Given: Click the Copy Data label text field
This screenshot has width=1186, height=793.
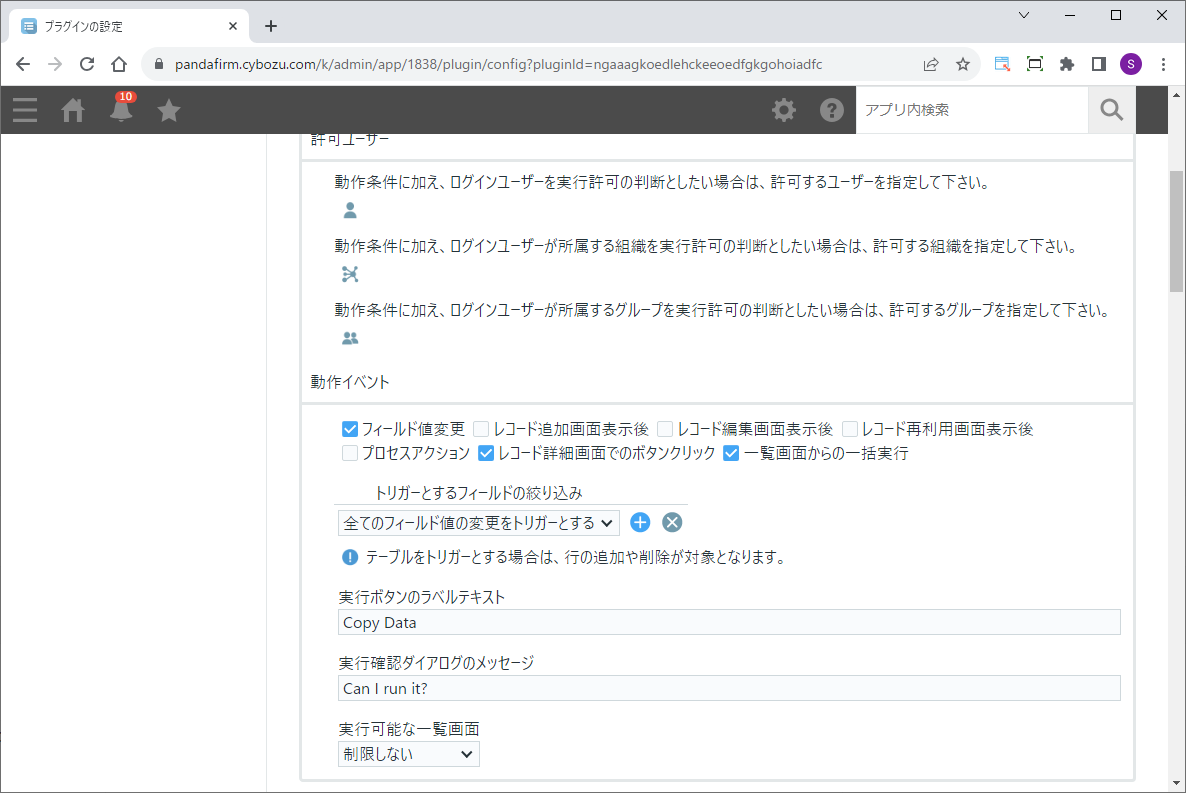Looking at the screenshot, I should [729, 622].
